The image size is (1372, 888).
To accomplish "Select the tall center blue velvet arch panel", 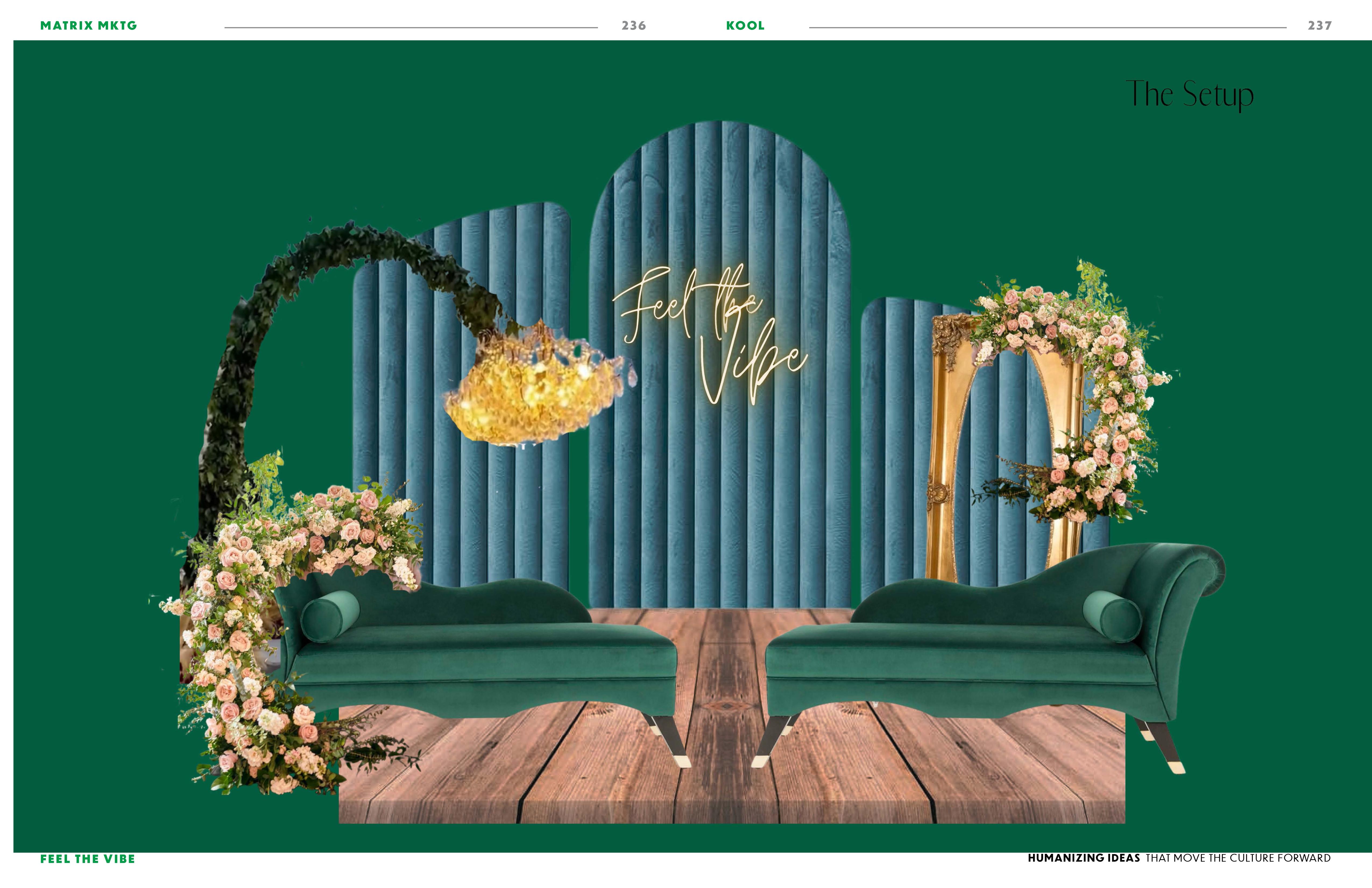I will (721, 490).
